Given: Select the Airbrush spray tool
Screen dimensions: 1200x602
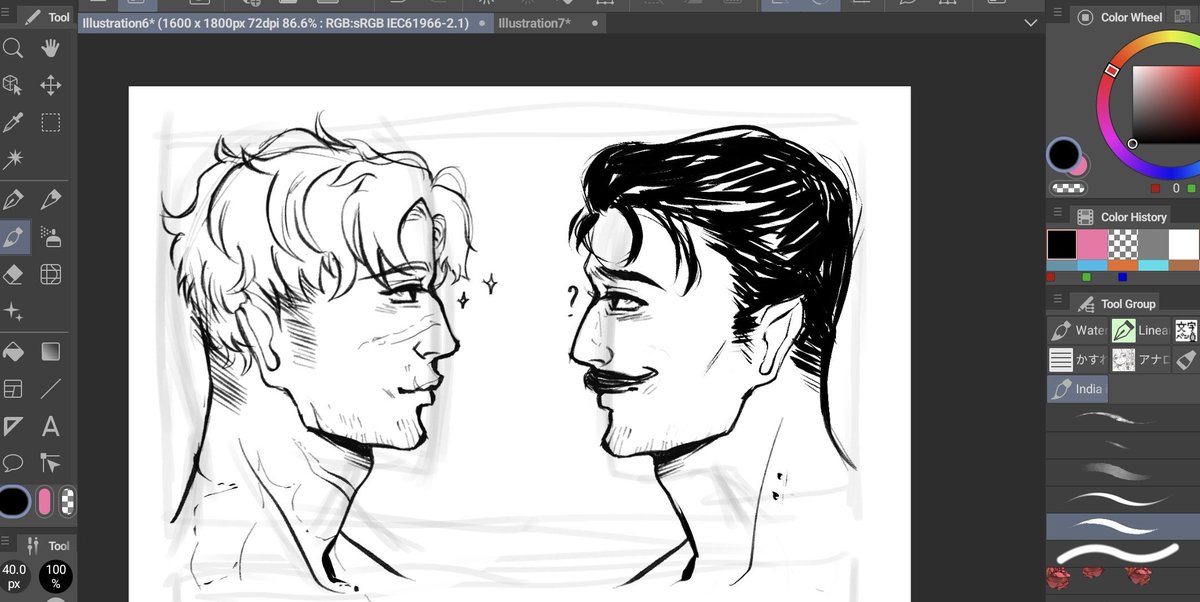Looking at the screenshot, I should click(51, 237).
